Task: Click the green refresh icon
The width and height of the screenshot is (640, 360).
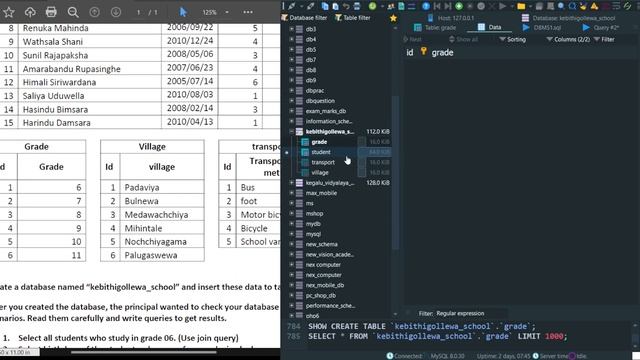Action: (372, 6)
